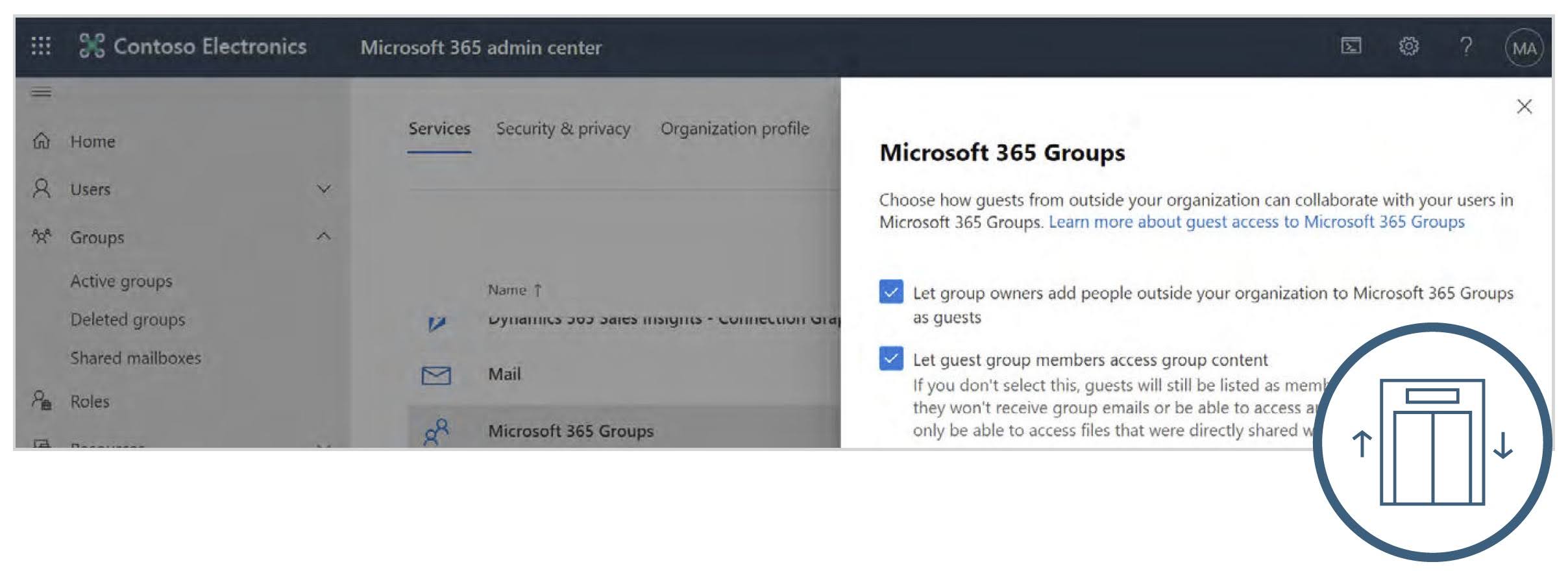Click the Users label in sidebar

point(90,190)
